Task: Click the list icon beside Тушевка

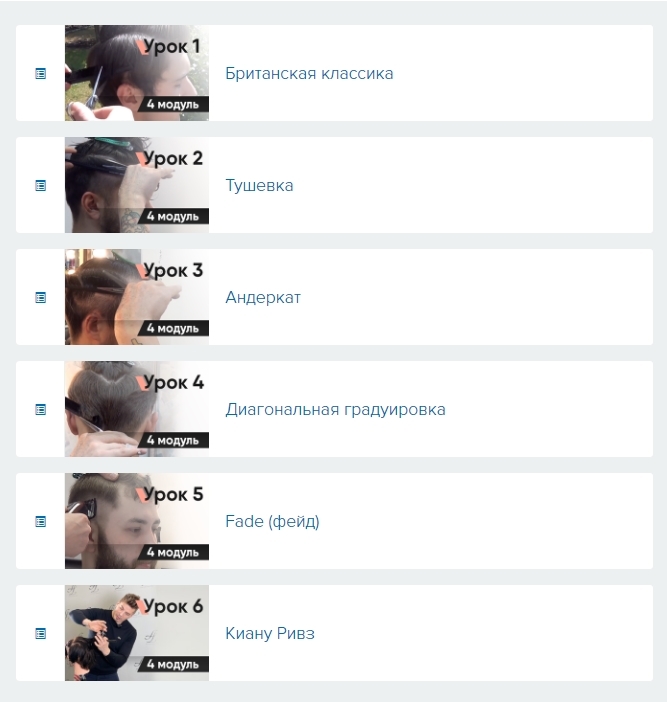Action: pos(41,185)
